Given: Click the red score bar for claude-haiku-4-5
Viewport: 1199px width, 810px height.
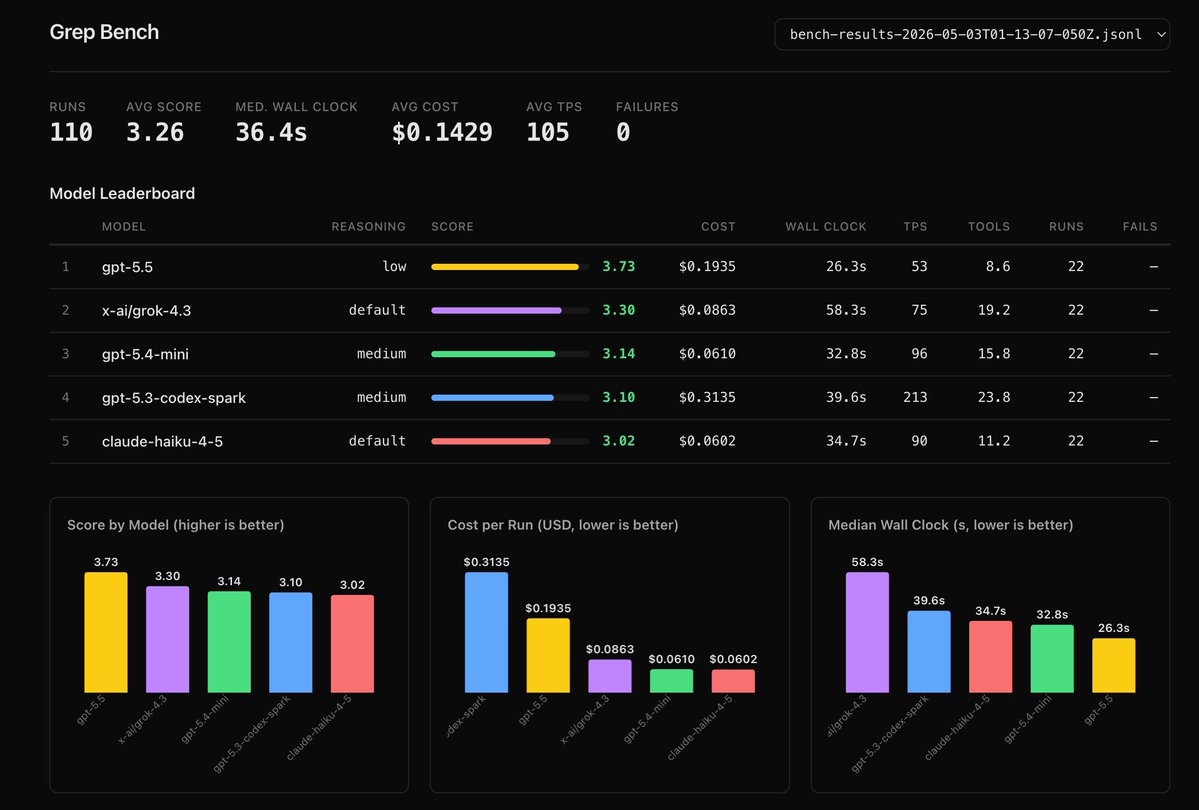Looking at the screenshot, I should pyautogui.click(x=491, y=441).
